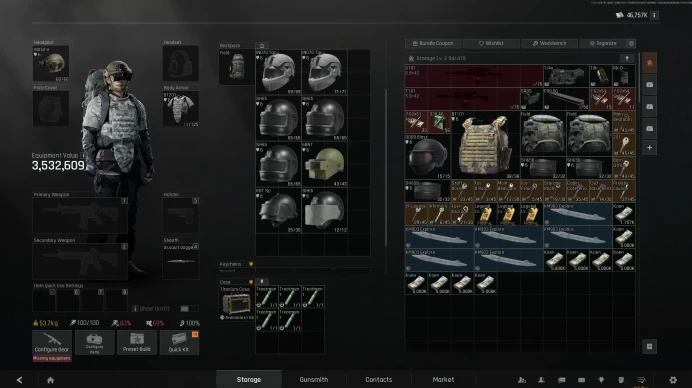Screen dimensions: 692x388
Task: Open Configure Gear
Action: point(52,343)
